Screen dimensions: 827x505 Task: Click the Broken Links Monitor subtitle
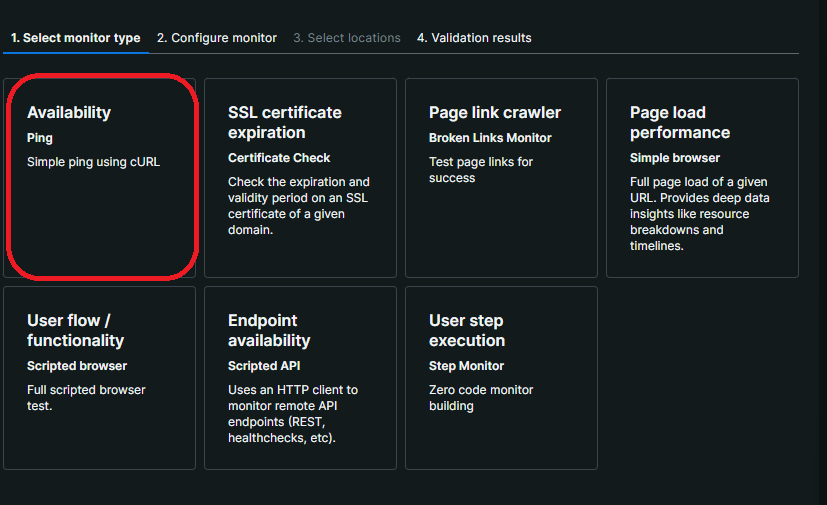(x=490, y=138)
